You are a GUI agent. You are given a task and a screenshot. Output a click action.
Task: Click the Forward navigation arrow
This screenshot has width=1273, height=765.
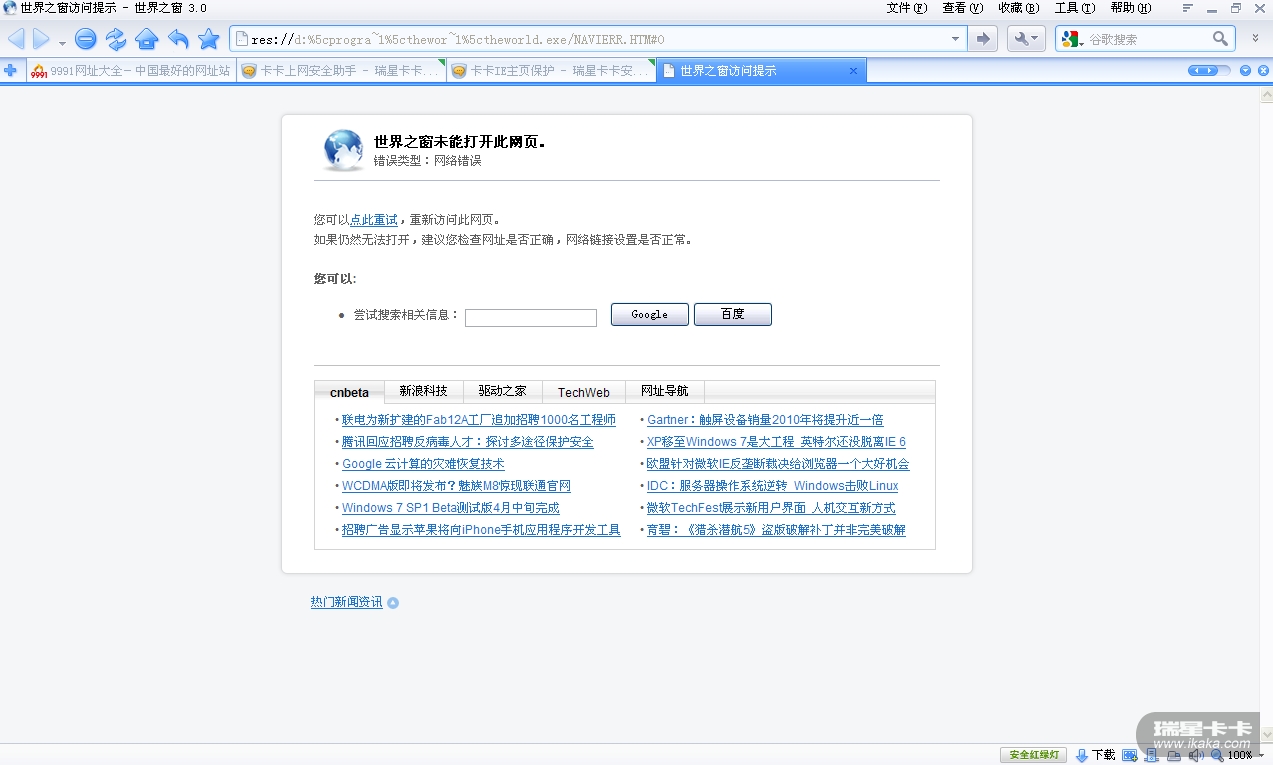41,39
